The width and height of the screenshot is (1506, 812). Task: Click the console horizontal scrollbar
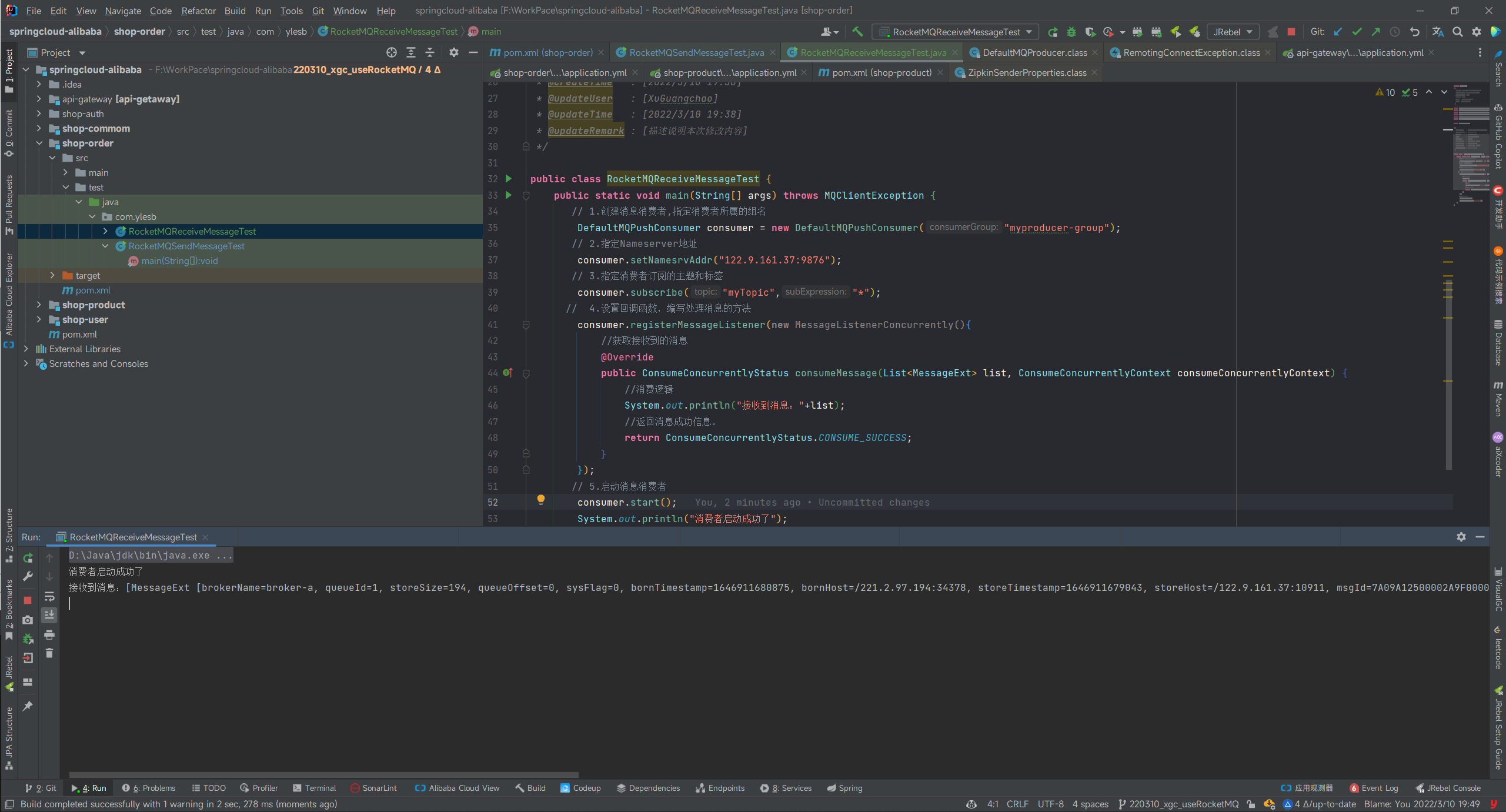pos(323,775)
